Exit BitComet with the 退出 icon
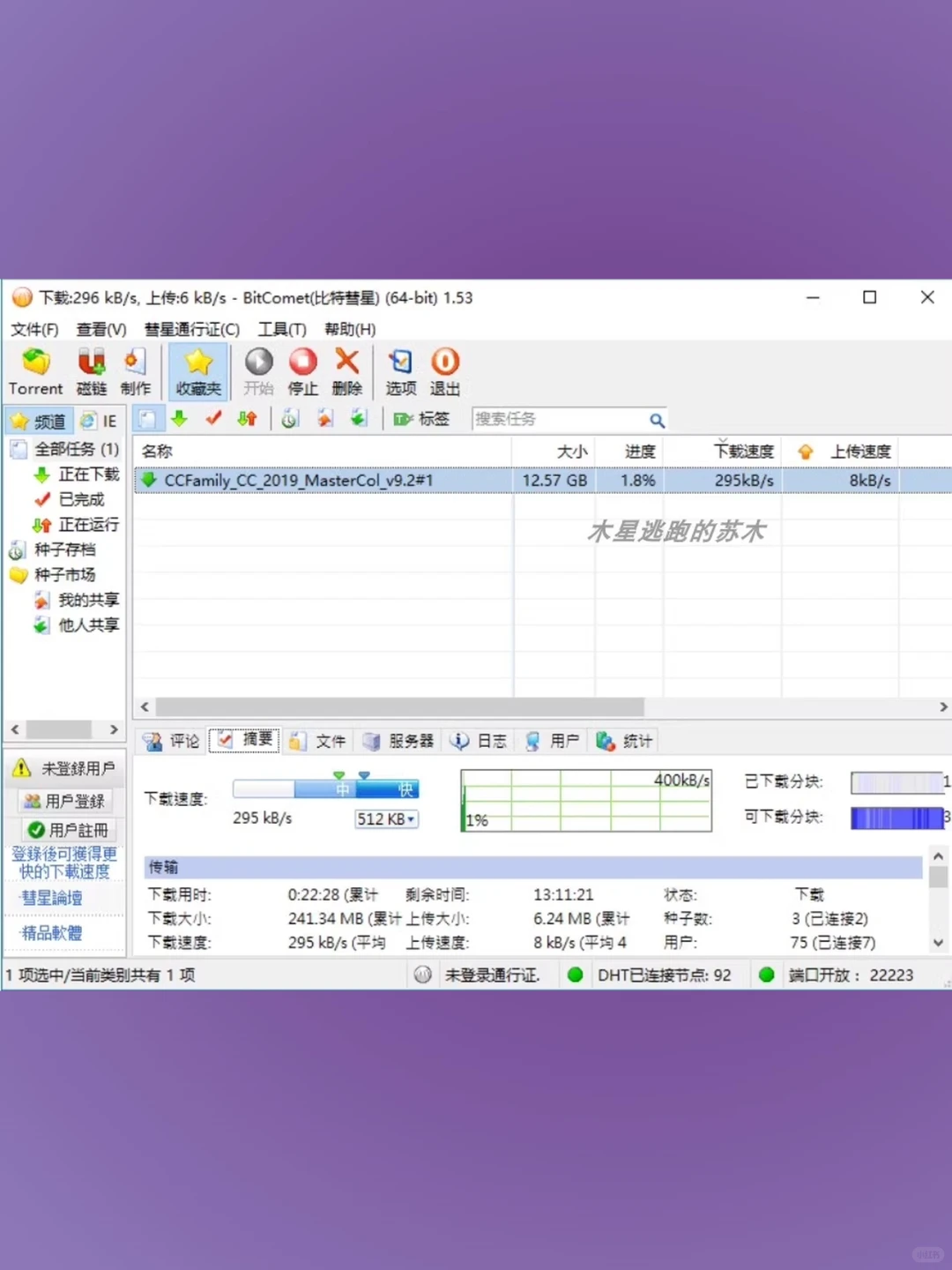952x1270 pixels. [x=445, y=371]
